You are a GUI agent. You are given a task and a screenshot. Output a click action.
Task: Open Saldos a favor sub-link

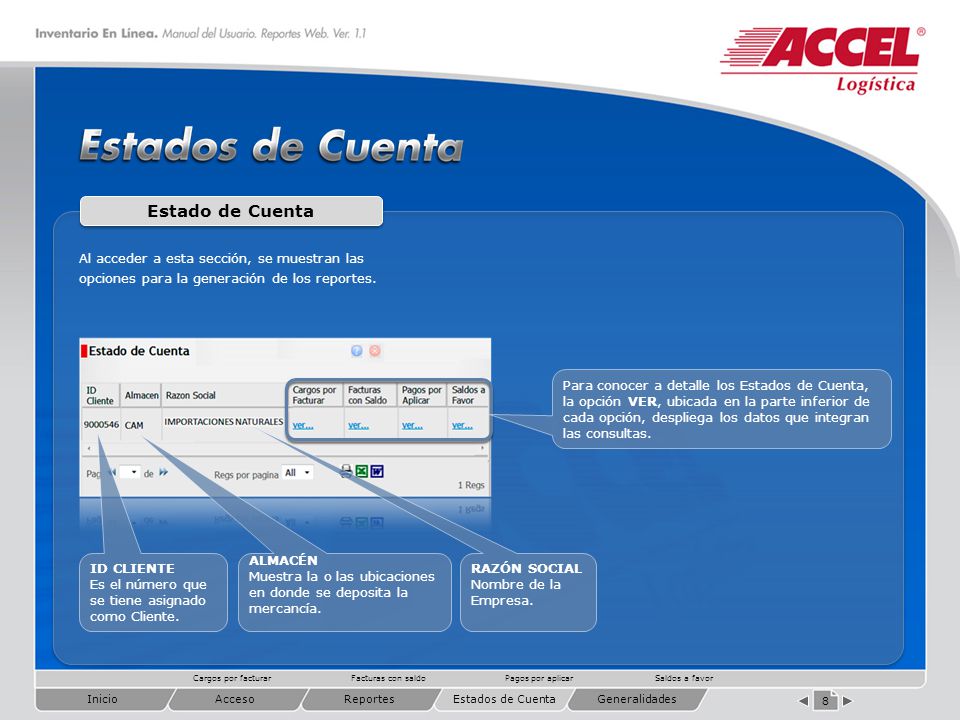(684, 678)
